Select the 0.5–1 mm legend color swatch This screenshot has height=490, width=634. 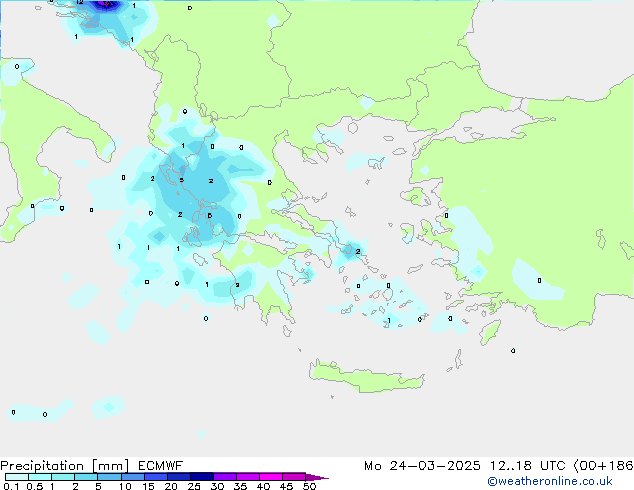(40, 477)
